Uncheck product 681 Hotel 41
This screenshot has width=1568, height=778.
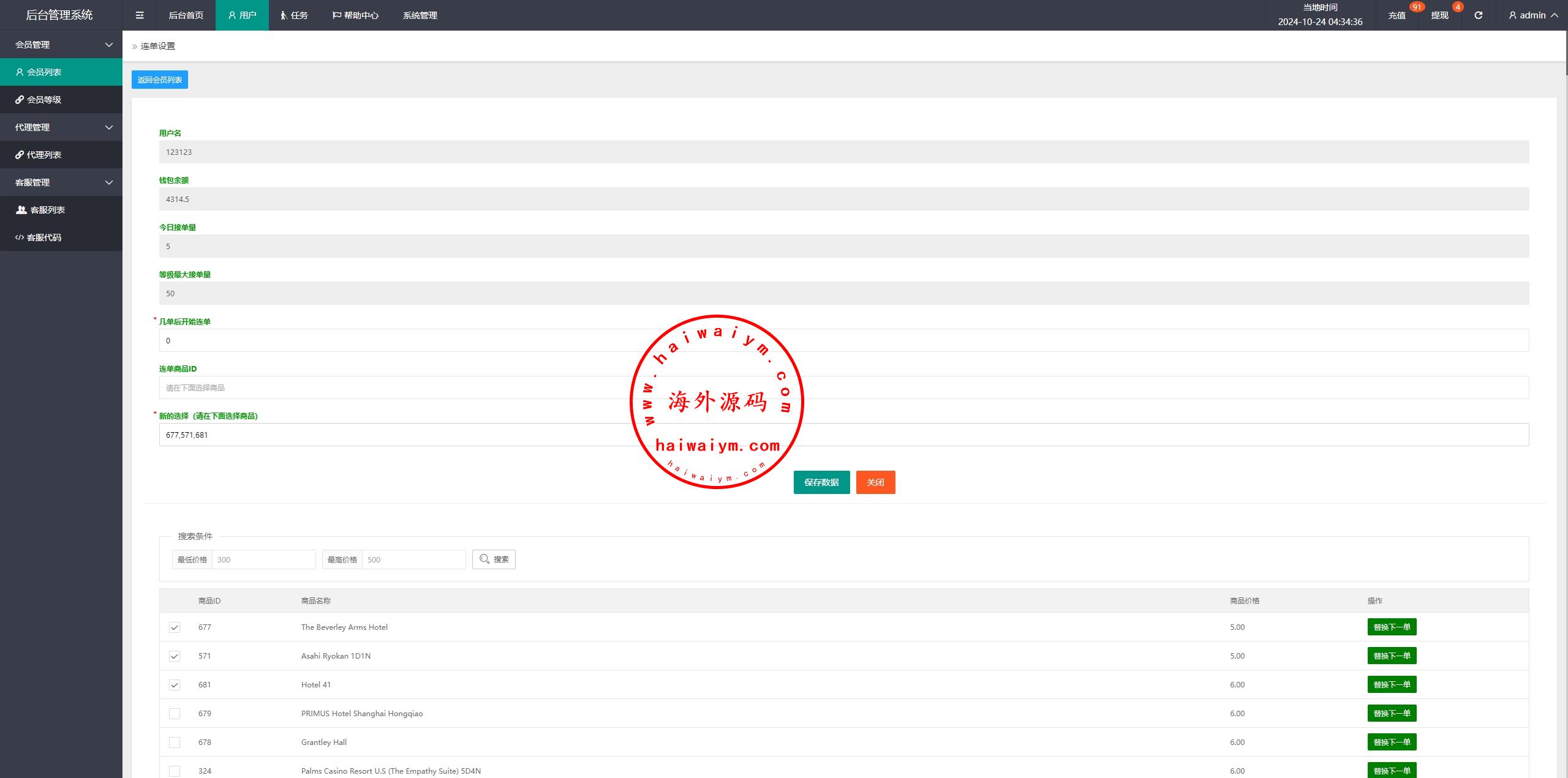click(175, 685)
